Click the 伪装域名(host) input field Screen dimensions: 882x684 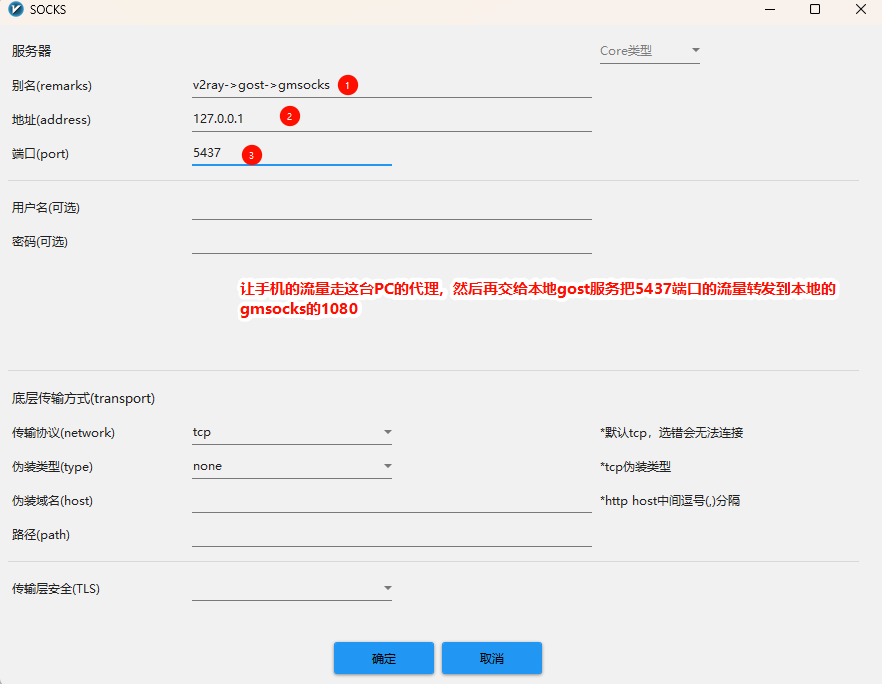[391, 500]
